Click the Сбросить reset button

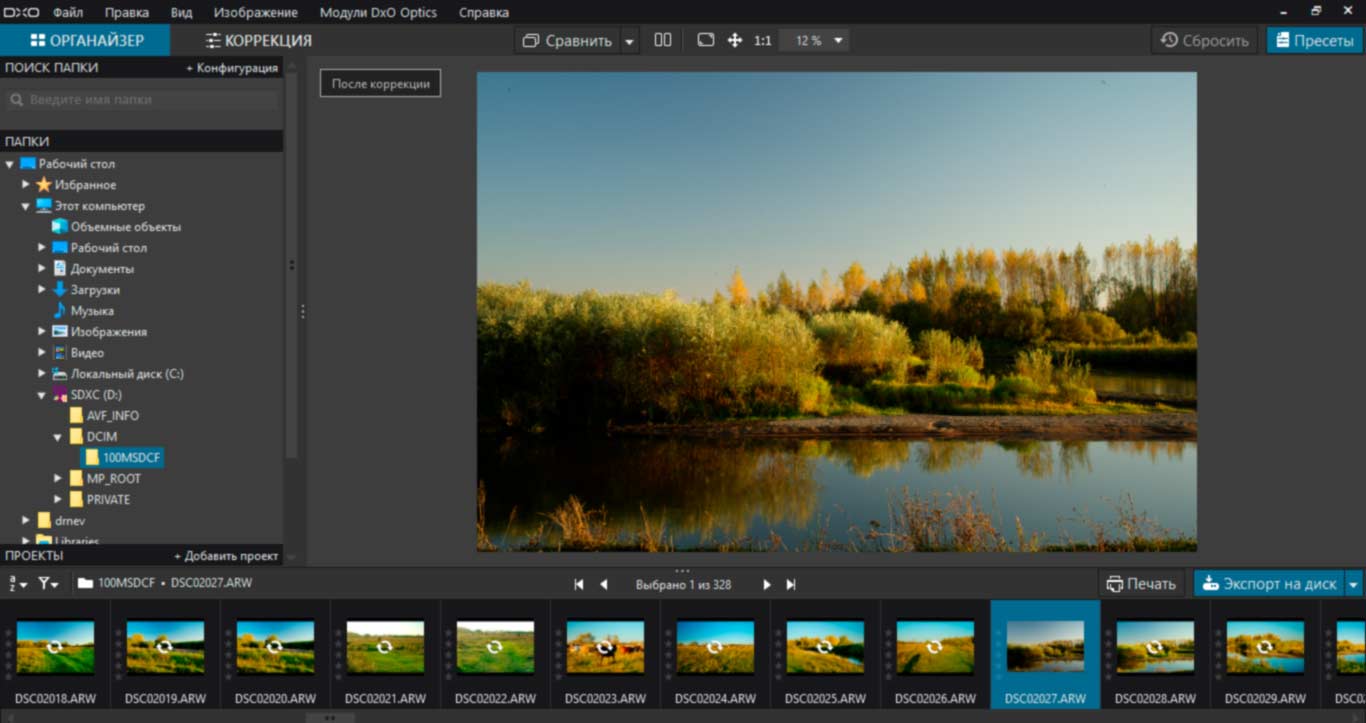click(x=1205, y=41)
